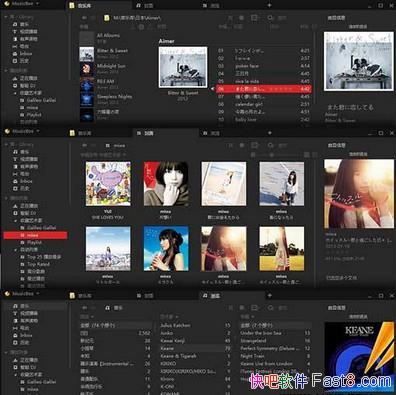Open first column header dropdown in bottom window
This screenshot has height=395, width=396.
click(87, 317)
